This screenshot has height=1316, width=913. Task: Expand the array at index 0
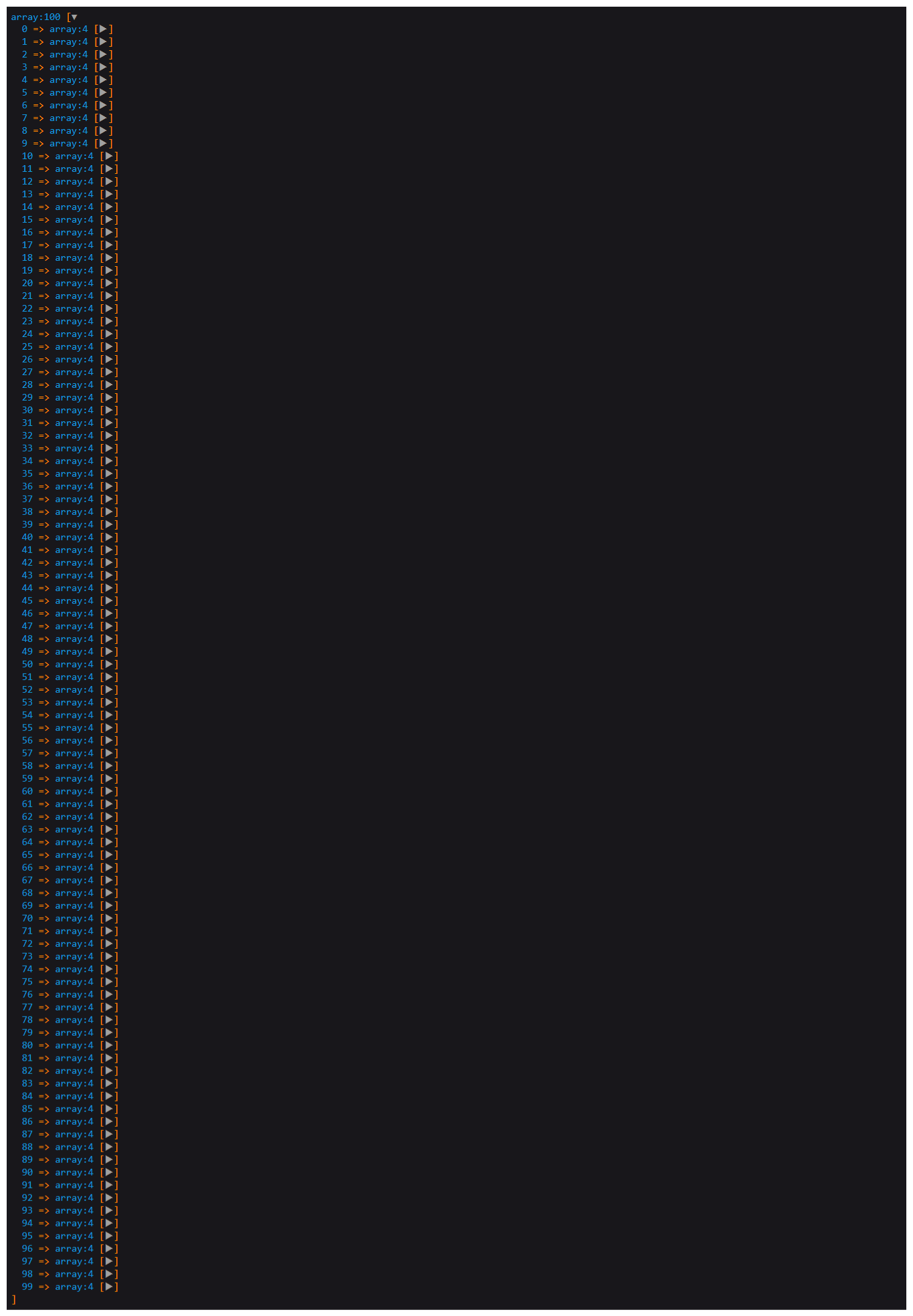click(x=103, y=29)
